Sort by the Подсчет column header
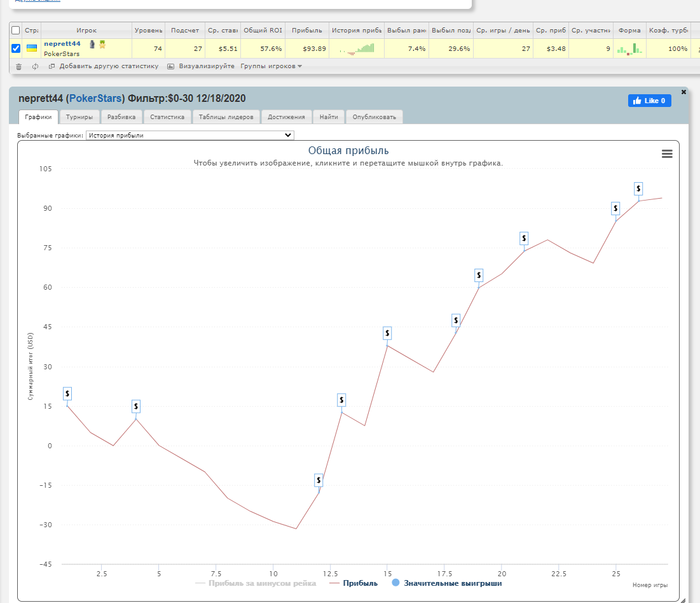Image resolution: width=700 pixels, height=603 pixels. point(185,30)
